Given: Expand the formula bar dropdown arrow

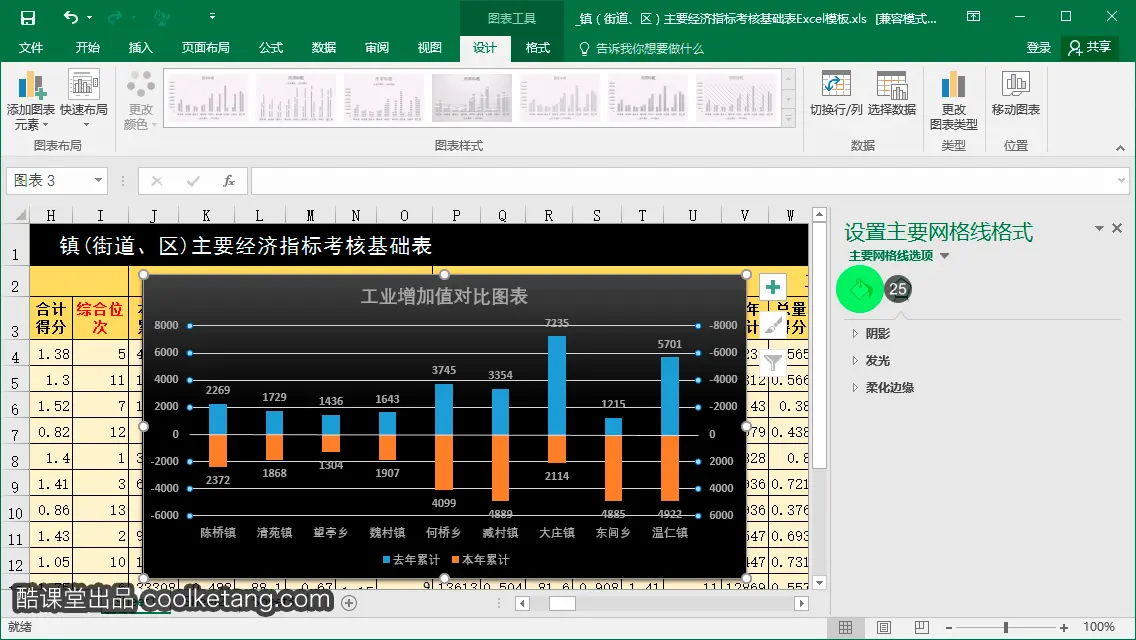Looking at the screenshot, I should tap(1122, 180).
